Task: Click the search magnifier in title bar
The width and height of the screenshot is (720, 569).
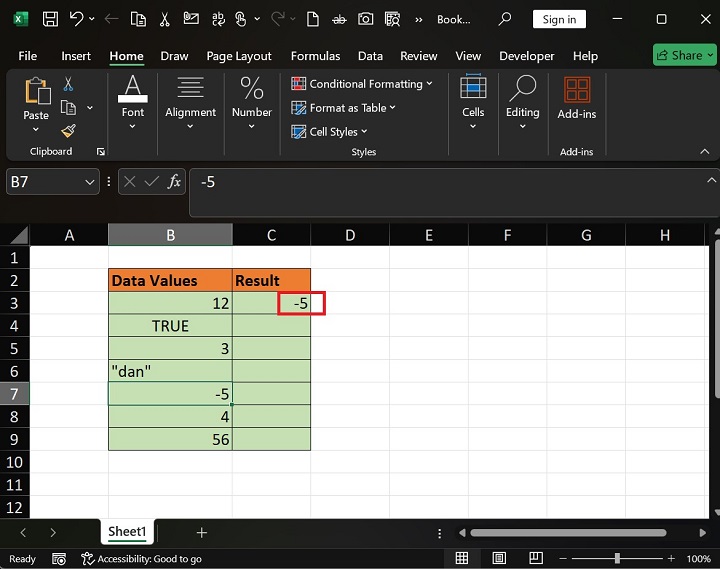Action: [x=505, y=19]
